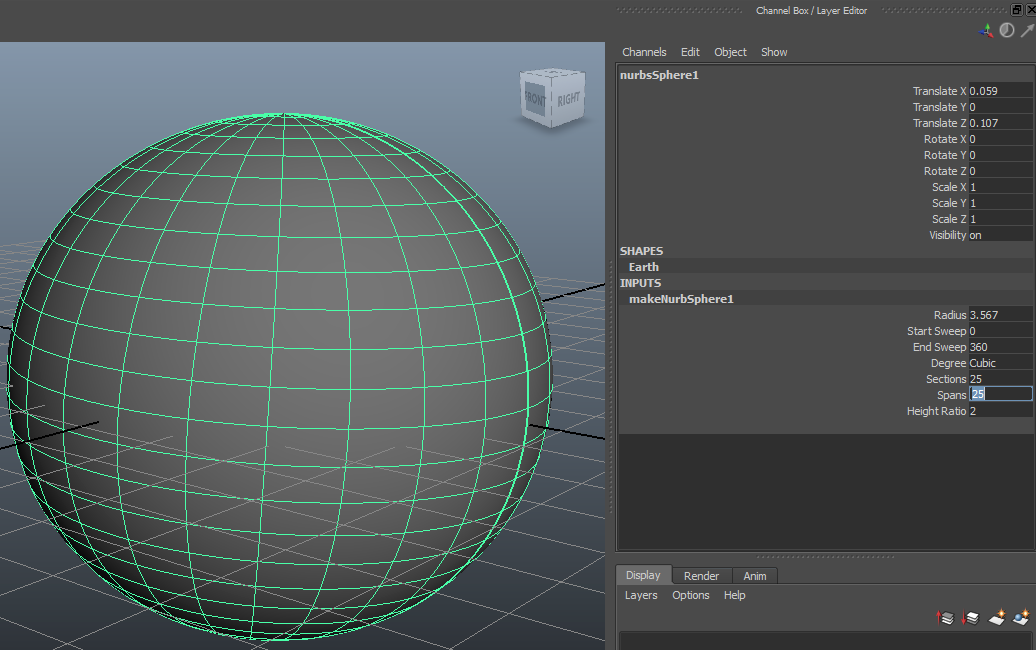
Task: Select the Height Ratio attribute label
Action: [936, 411]
